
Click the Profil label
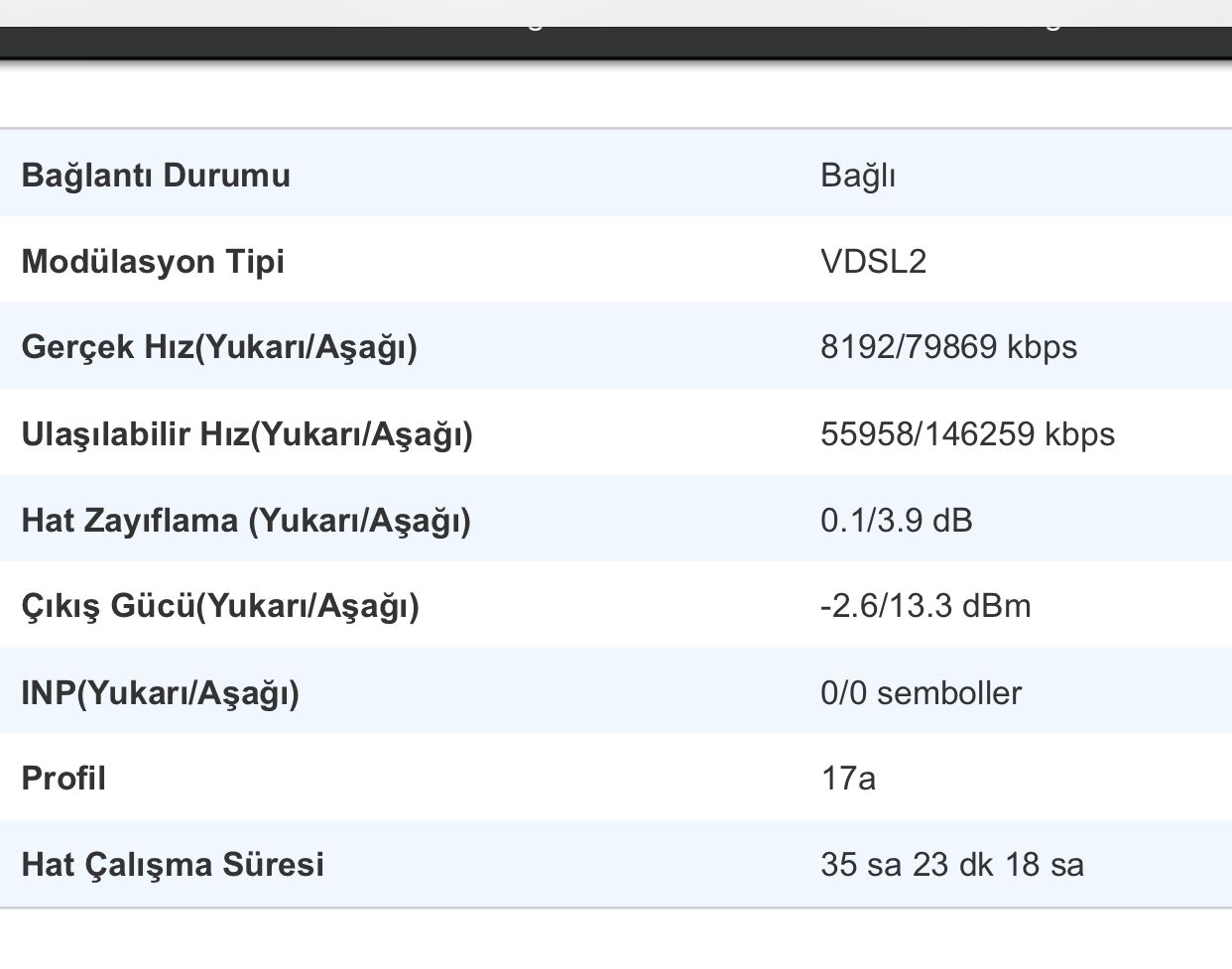click(x=63, y=779)
